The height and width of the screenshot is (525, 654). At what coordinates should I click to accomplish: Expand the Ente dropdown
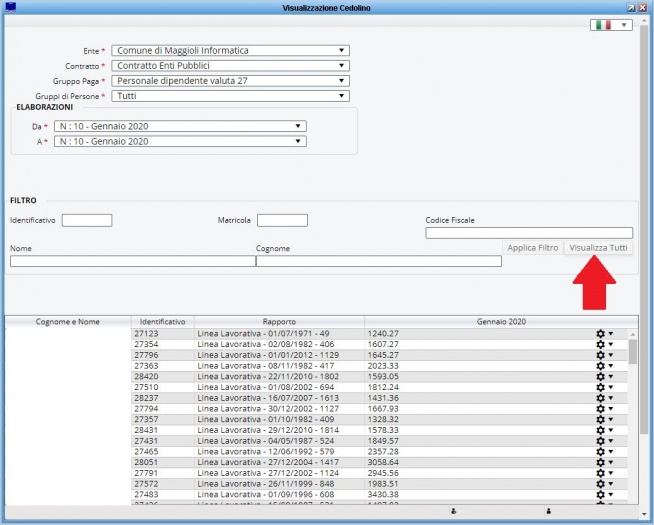pos(229,50)
